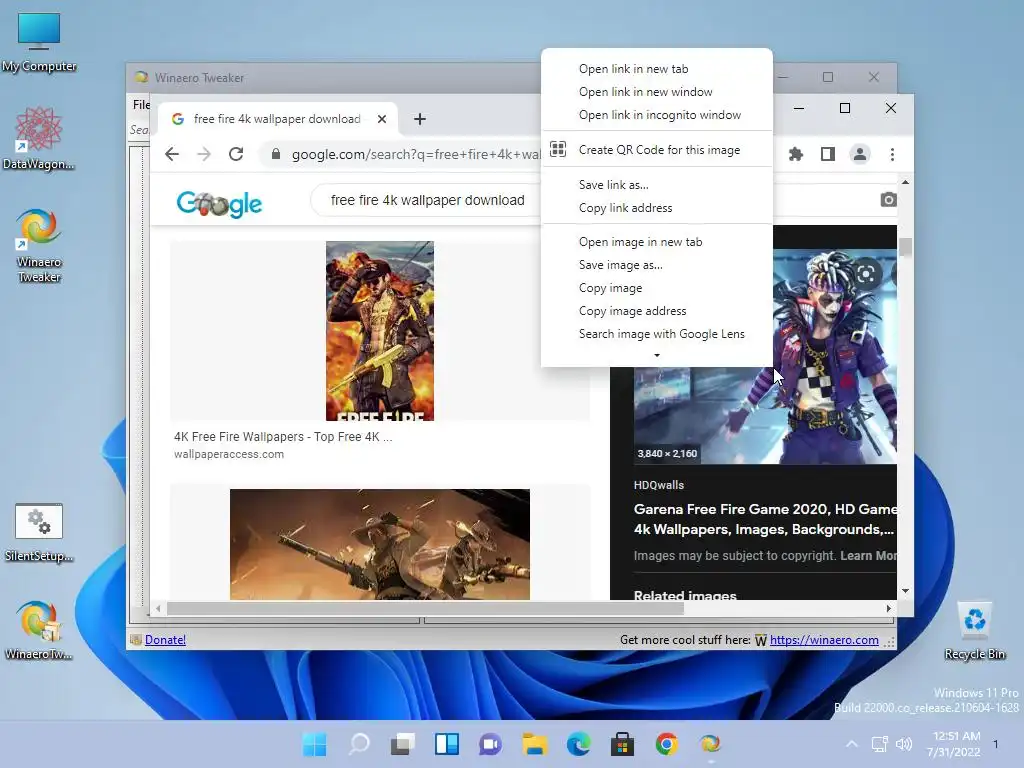Select Open image in new tab

[657, 242]
